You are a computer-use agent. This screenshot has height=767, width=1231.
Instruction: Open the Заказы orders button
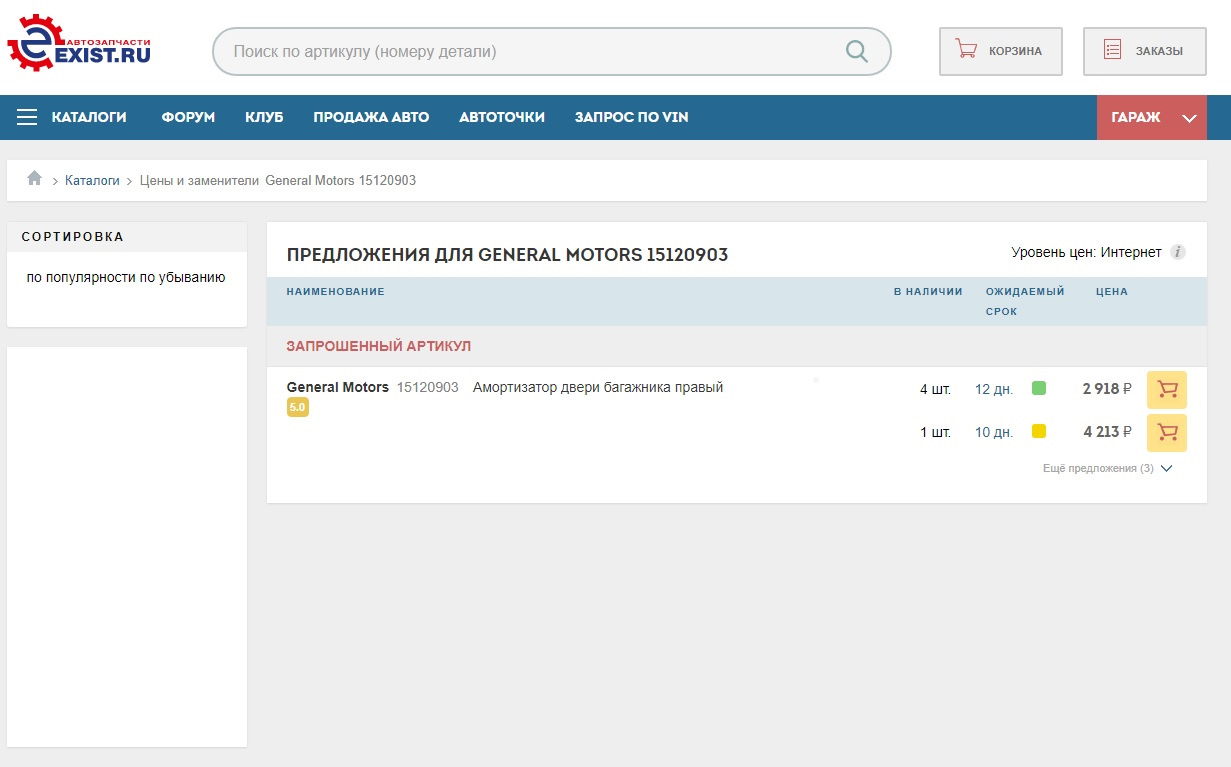[1144, 51]
